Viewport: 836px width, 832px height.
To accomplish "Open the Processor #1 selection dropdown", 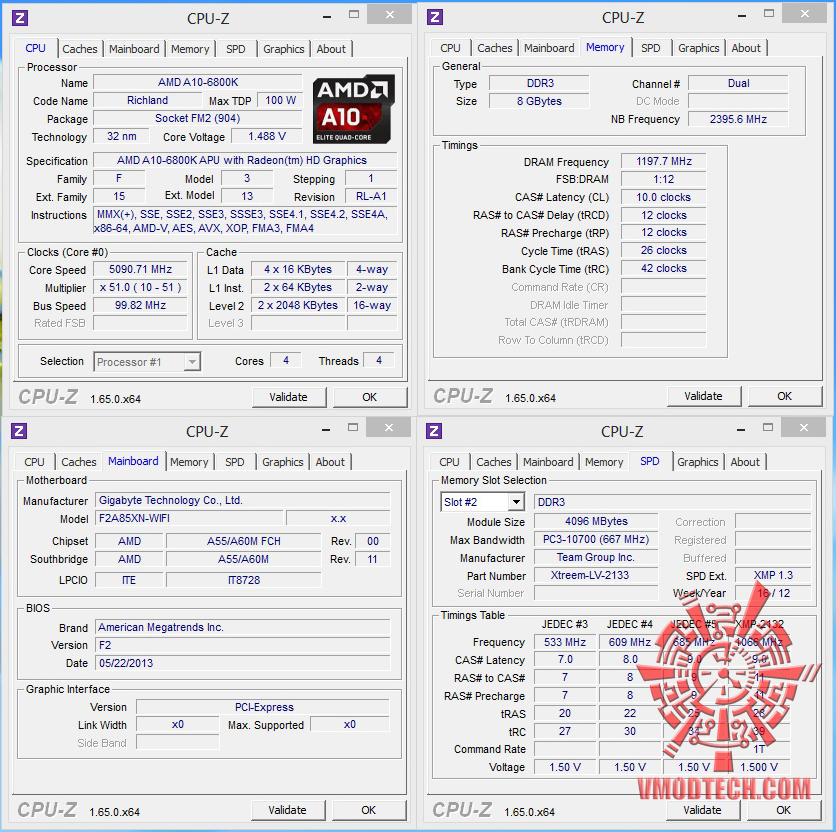I will coord(147,362).
